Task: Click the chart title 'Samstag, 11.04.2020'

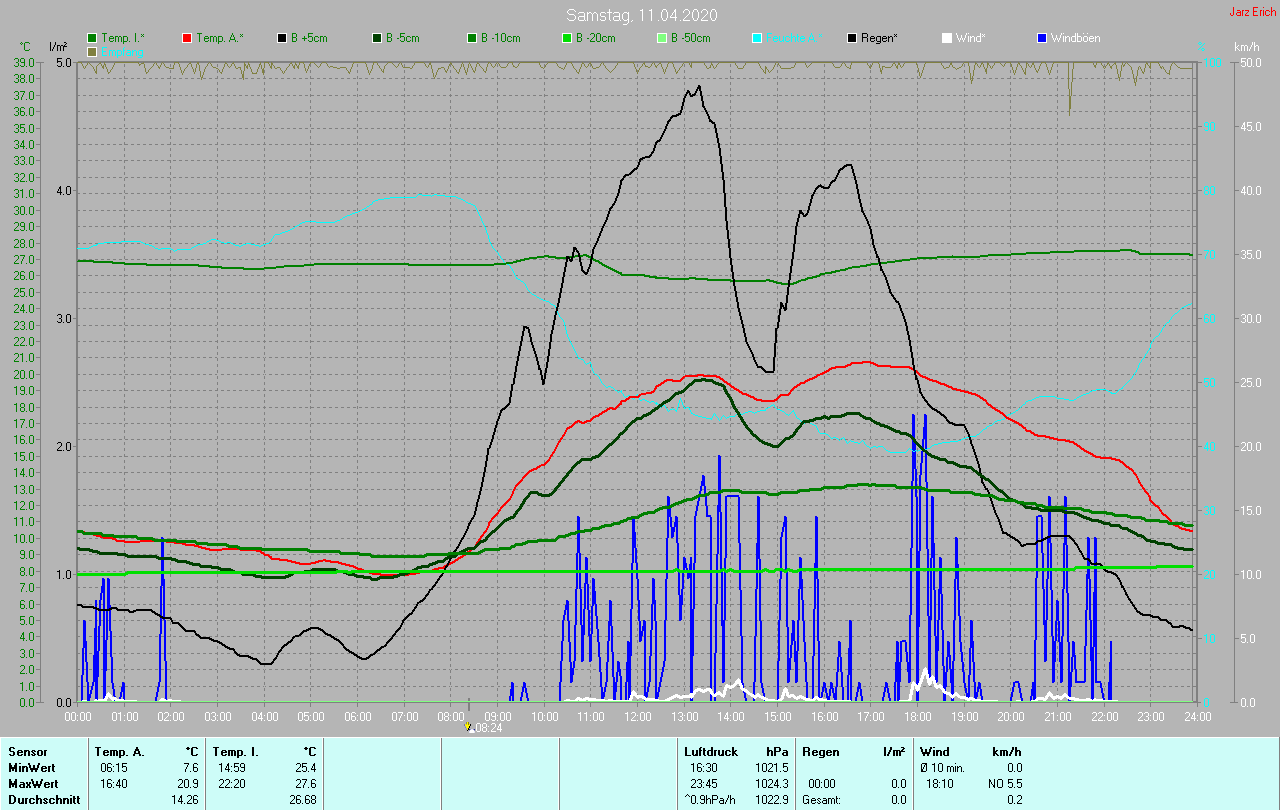Action: [x=641, y=15]
